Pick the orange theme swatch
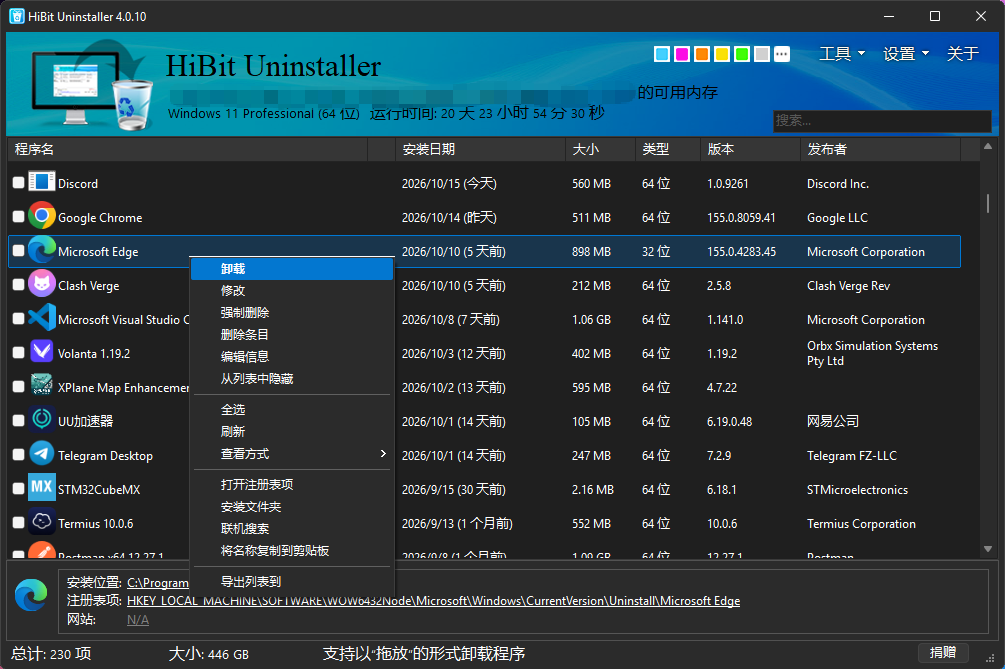This screenshot has height=669, width=1005. click(702, 54)
